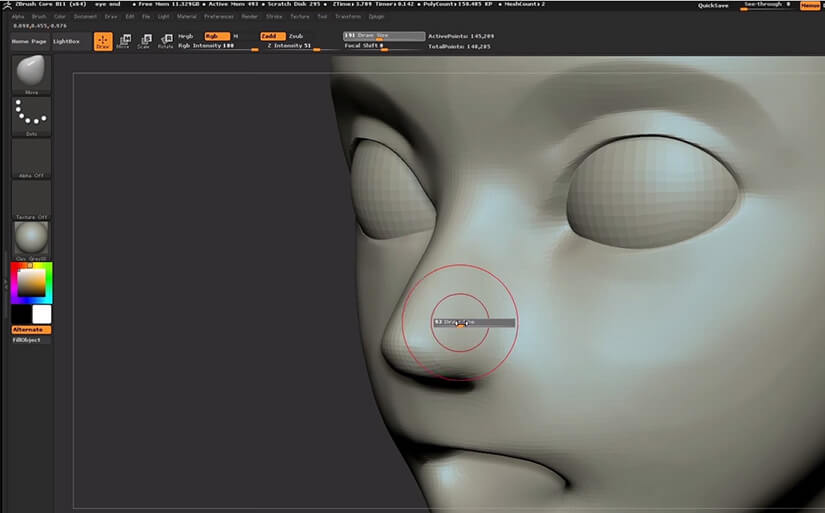Toggle Zsub sculpt mode

tap(296, 36)
